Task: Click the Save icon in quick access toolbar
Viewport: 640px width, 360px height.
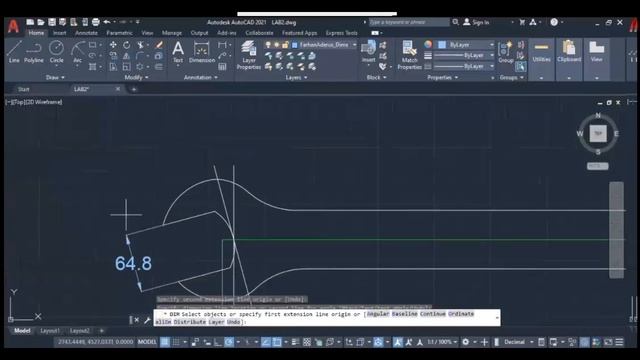Action: 52,22
